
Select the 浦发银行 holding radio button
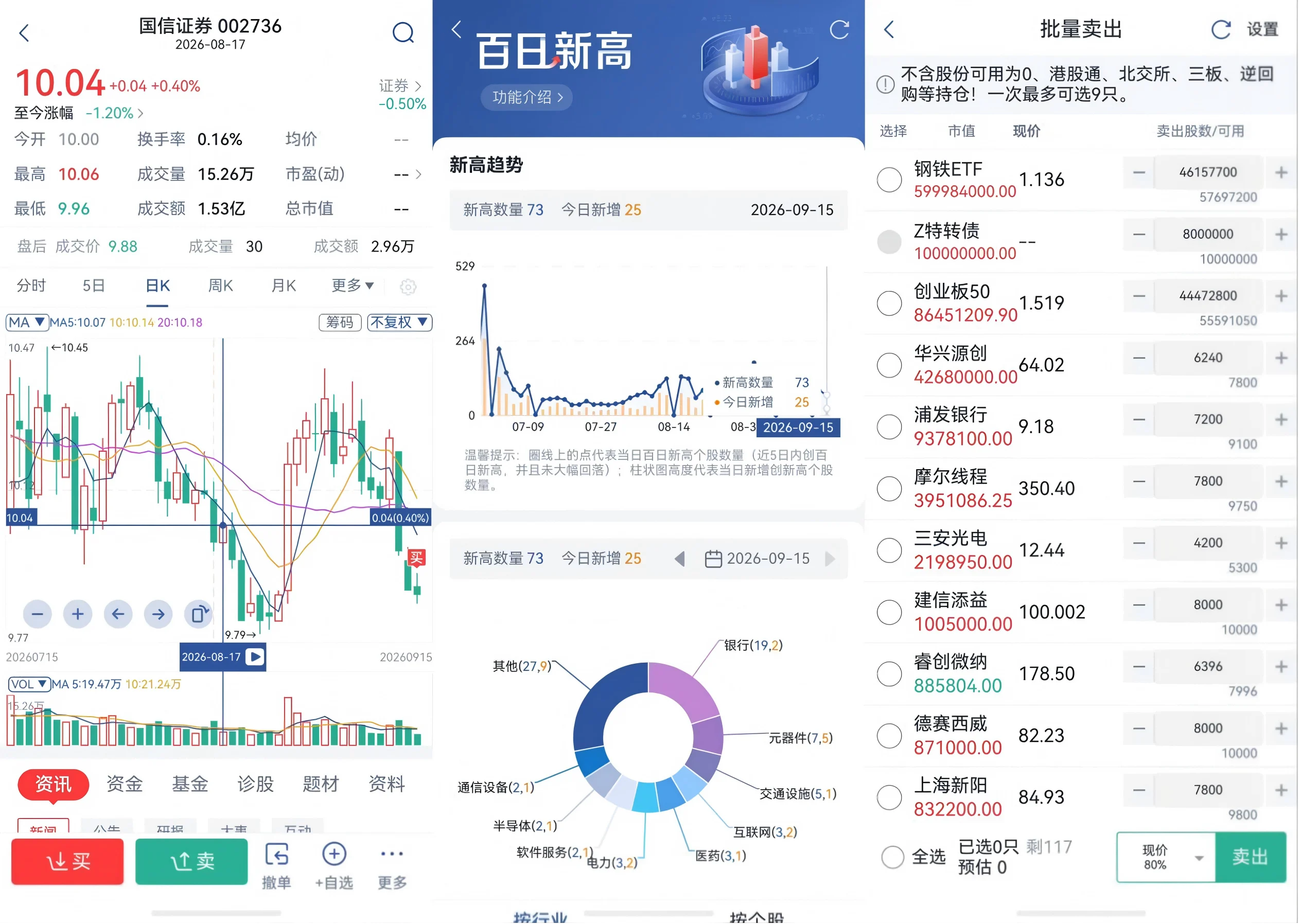tap(889, 427)
